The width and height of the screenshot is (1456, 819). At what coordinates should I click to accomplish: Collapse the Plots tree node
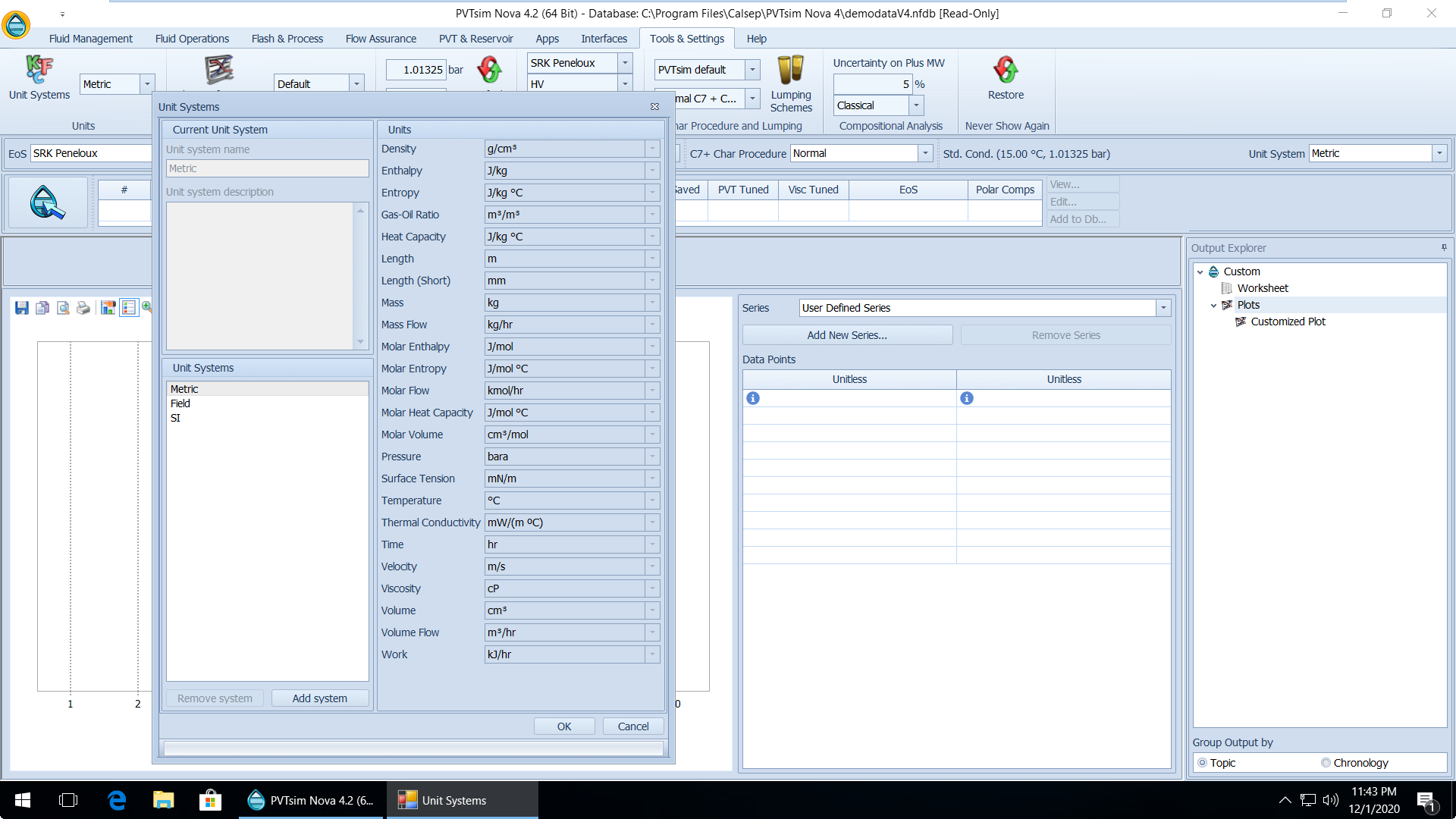tap(1213, 305)
